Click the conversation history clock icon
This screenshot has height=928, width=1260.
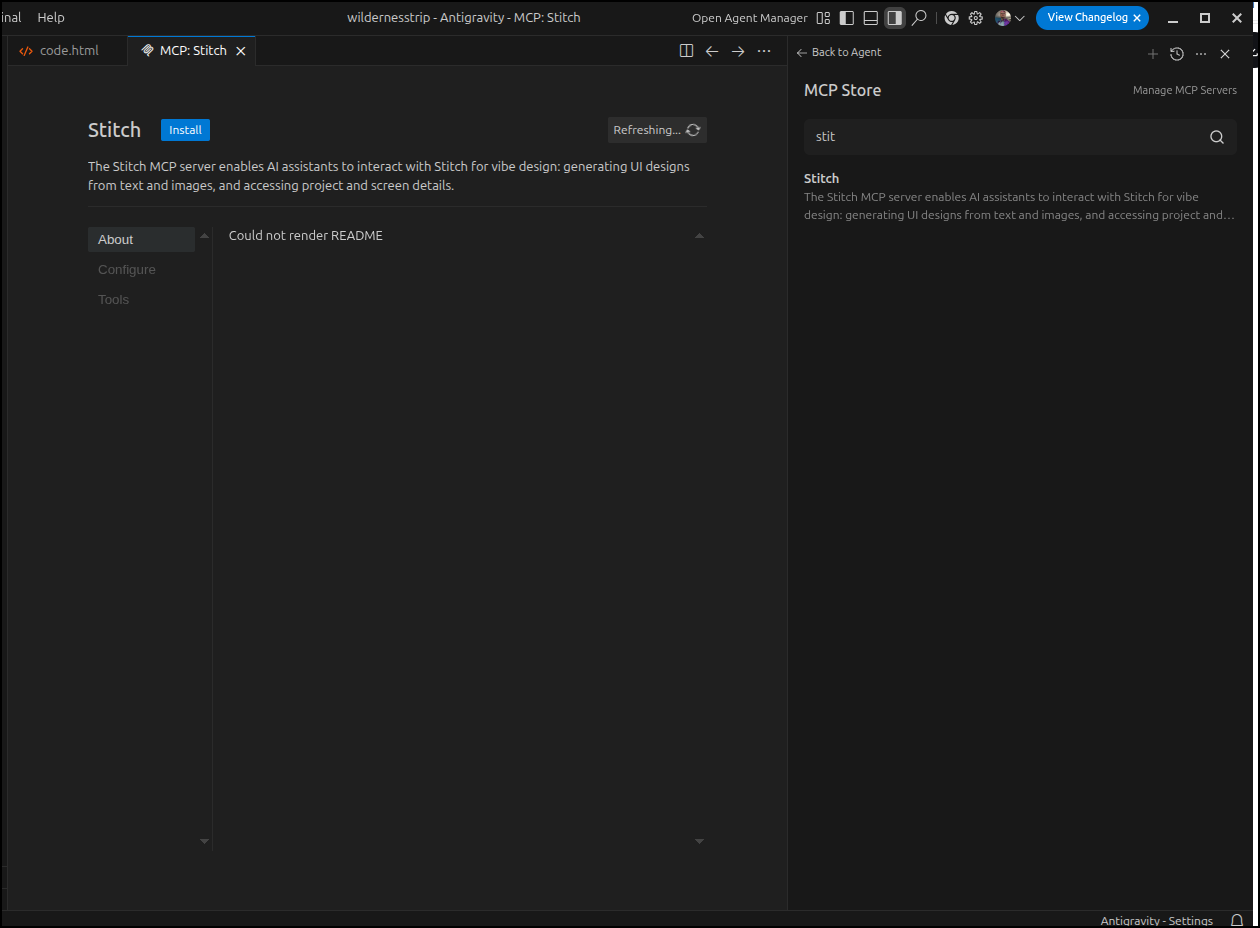pyautogui.click(x=1177, y=54)
